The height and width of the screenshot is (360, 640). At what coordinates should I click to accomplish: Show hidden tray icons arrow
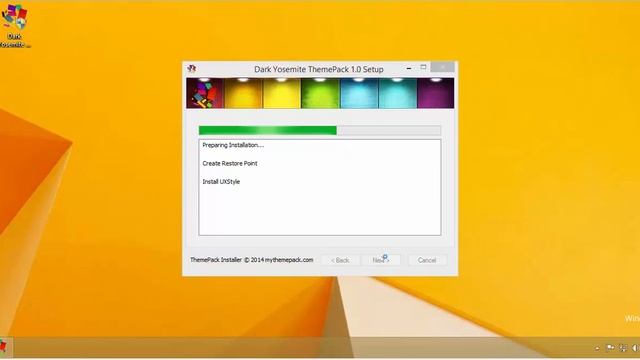(597, 348)
